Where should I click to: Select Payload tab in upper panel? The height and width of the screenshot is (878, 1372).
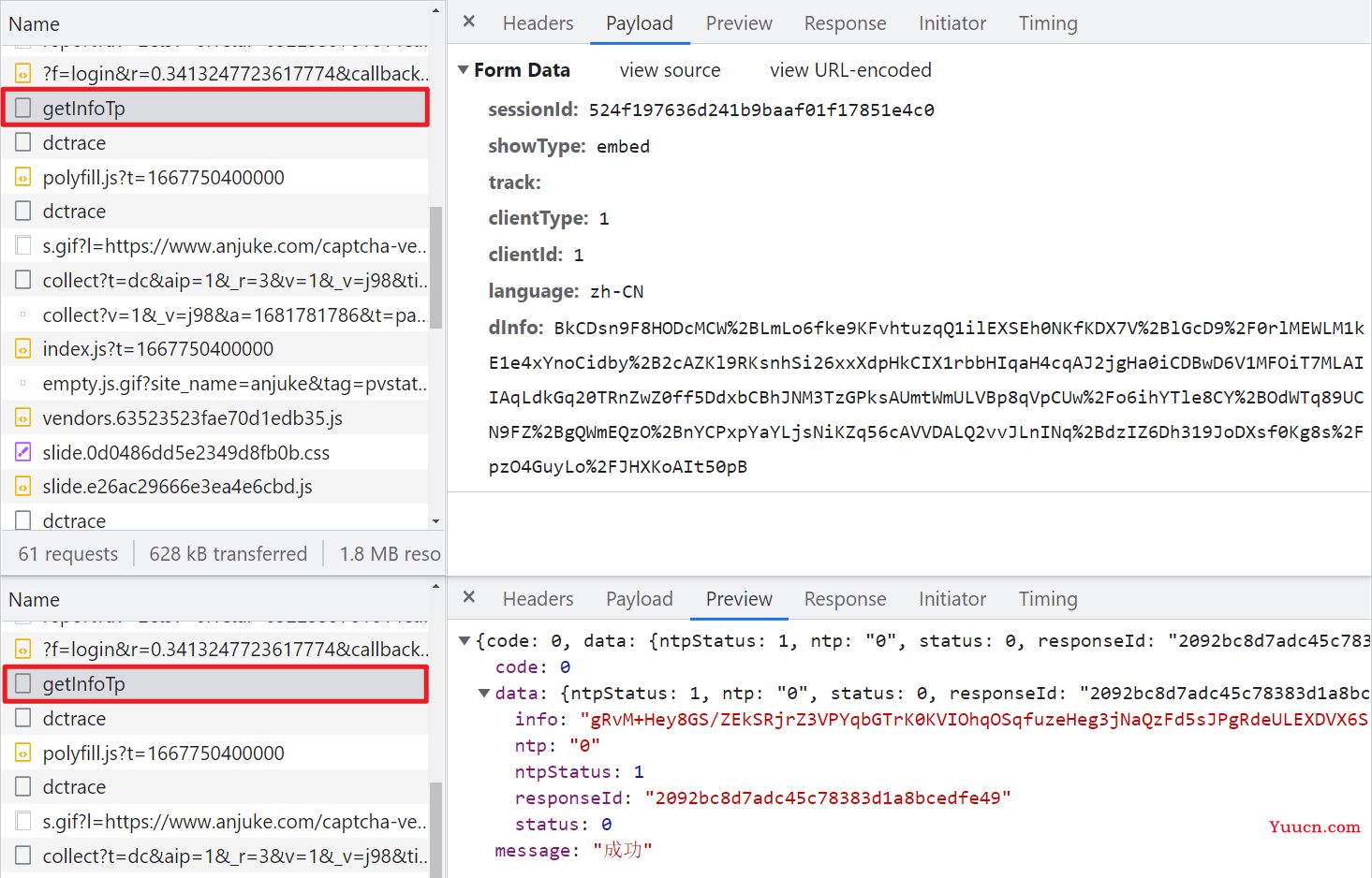click(640, 23)
